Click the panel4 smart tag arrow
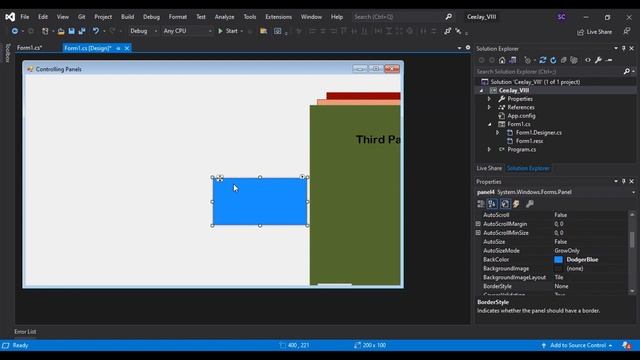Image resolution: width=640 pixels, height=360 pixels. [x=302, y=177]
